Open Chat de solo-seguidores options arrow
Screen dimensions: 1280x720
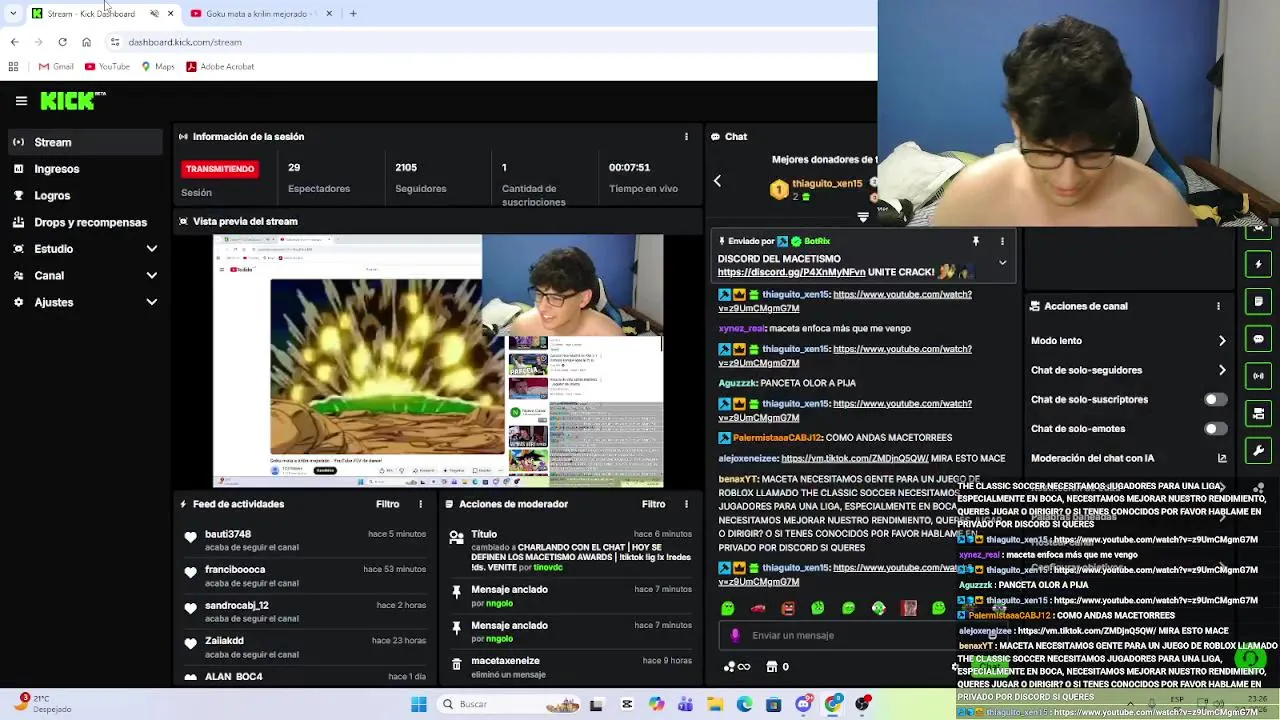(1222, 370)
